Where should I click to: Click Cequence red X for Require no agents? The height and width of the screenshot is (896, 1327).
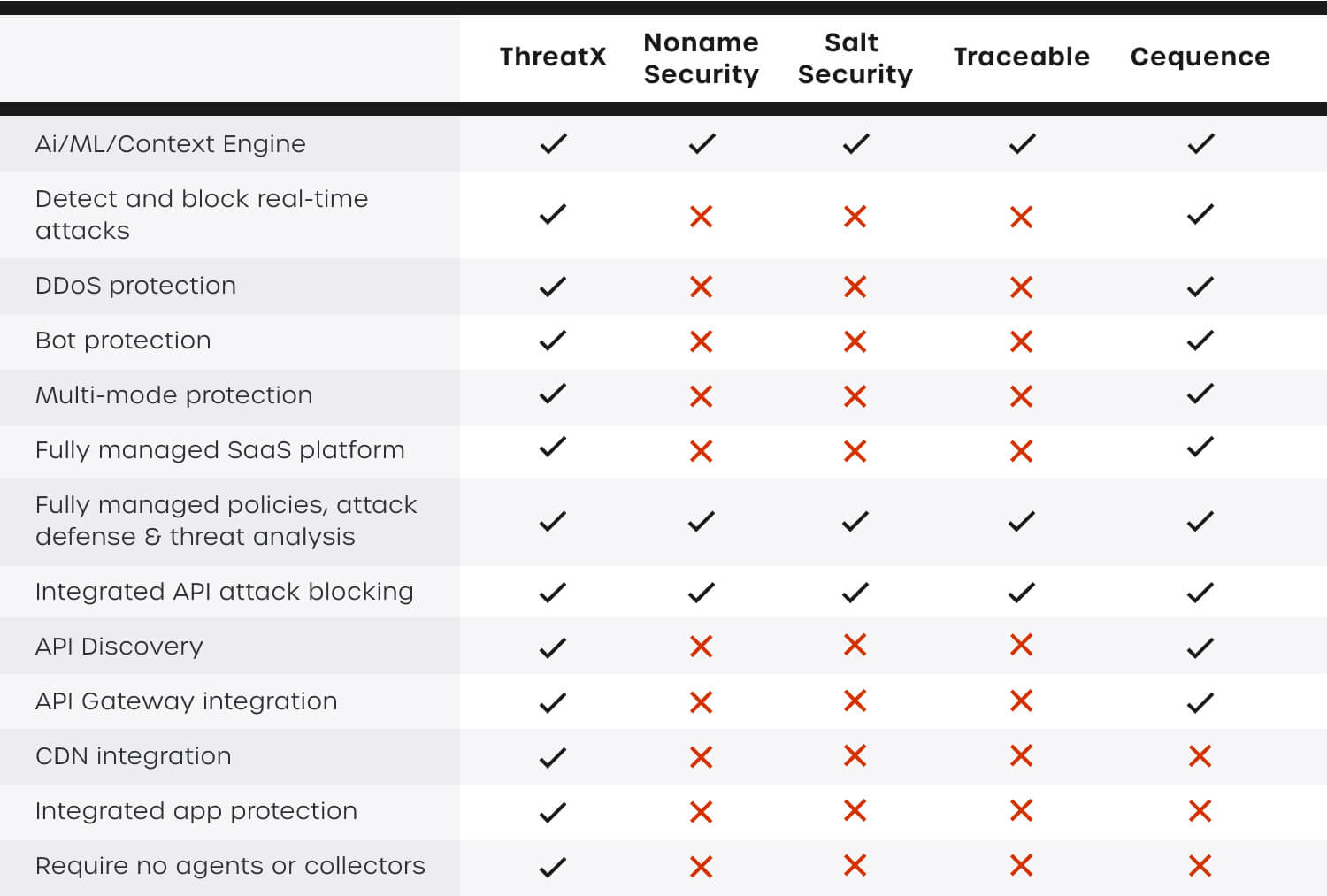[x=1200, y=865]
